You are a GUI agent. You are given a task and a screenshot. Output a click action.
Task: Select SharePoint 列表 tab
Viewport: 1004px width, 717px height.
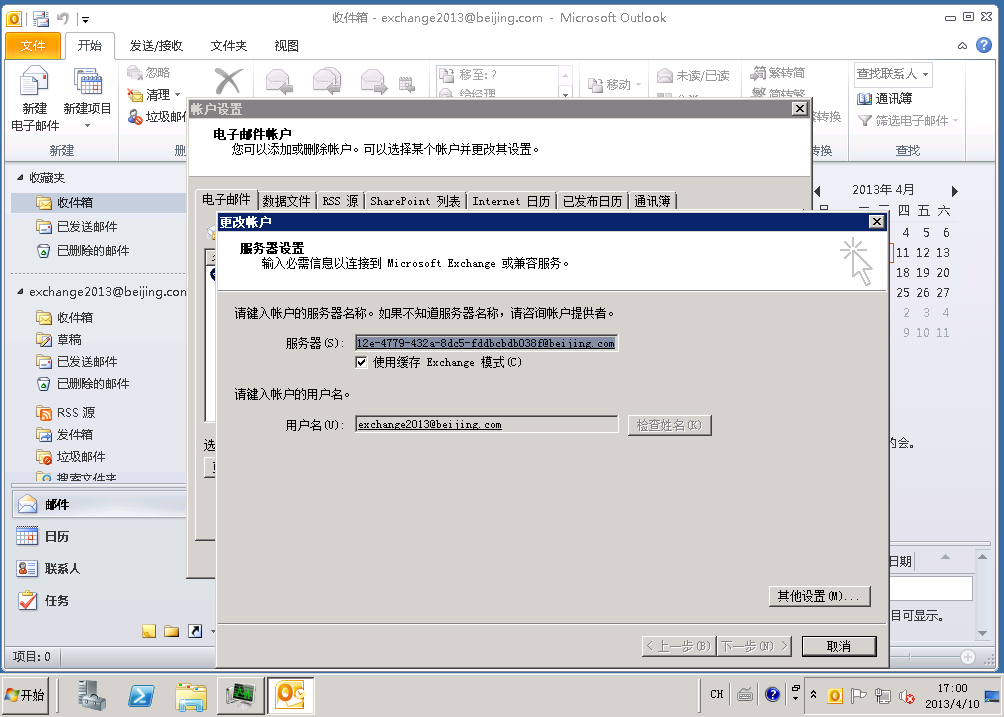[415, 201]
